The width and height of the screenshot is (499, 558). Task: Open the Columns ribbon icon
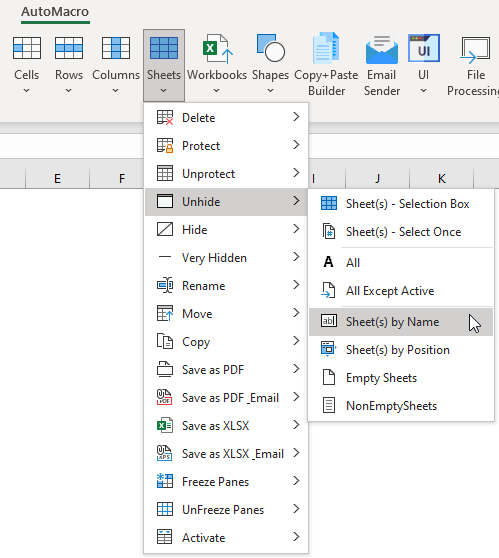click(116, 48)
